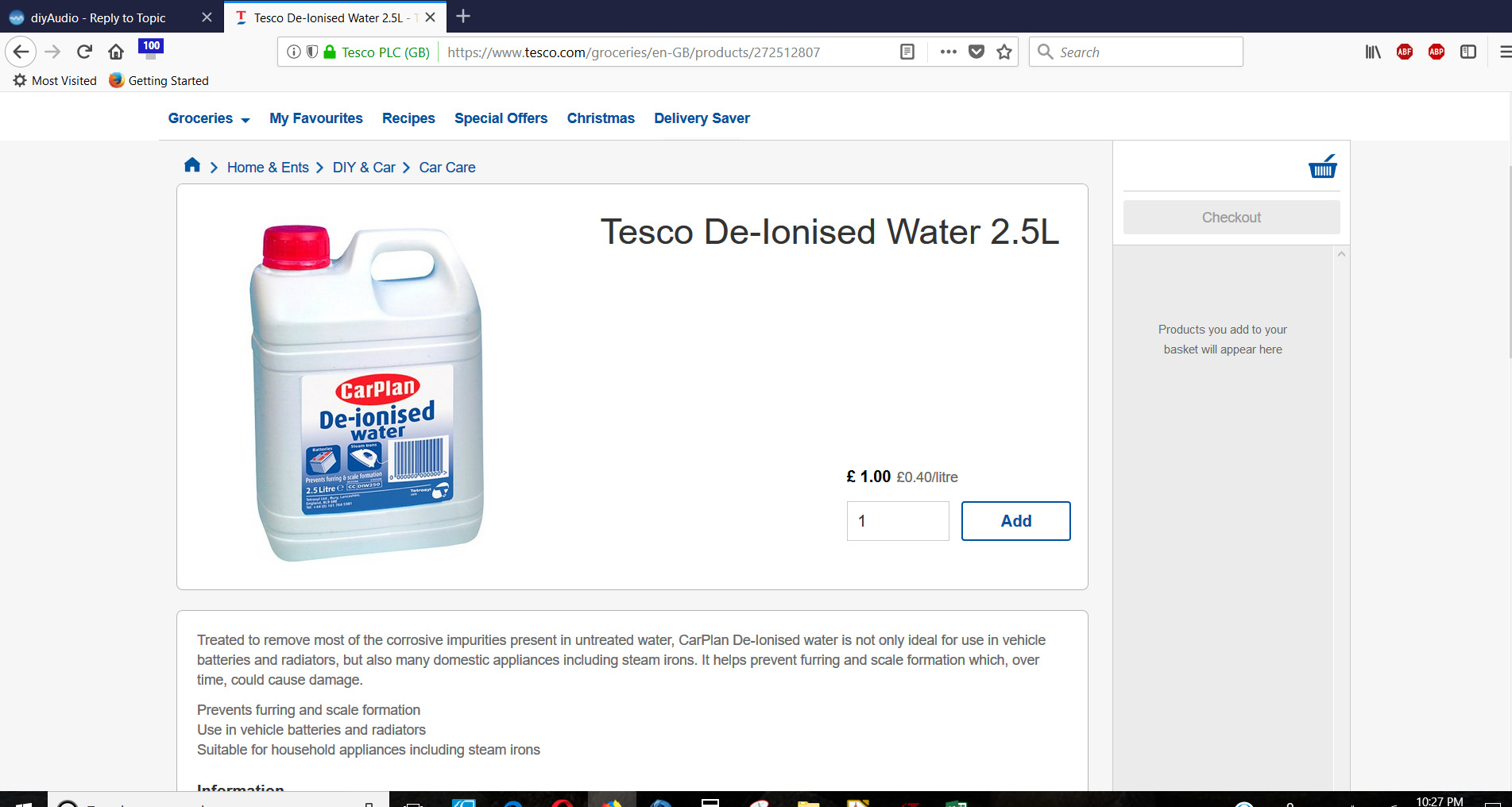Toggle the browser sidebar icon
Image resolution: width=1512 pixels, height=807 pixels.
click(1468, 52)
